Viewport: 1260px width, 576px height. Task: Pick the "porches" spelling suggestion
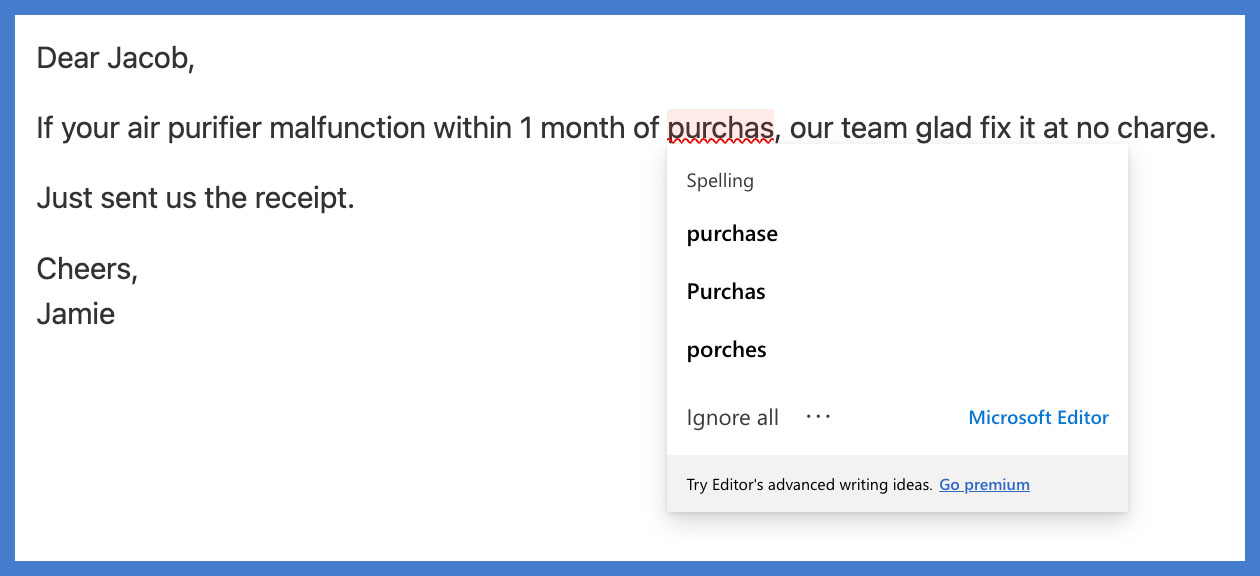click(727, 350)
